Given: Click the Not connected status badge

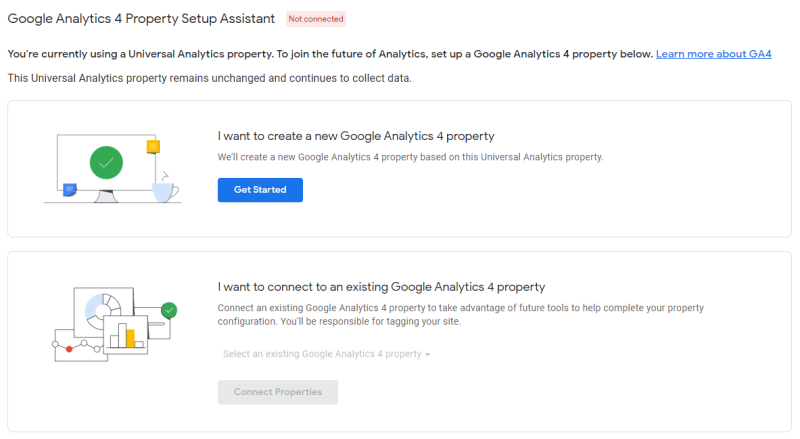Looking at the screenshot, I should (316, 19).
